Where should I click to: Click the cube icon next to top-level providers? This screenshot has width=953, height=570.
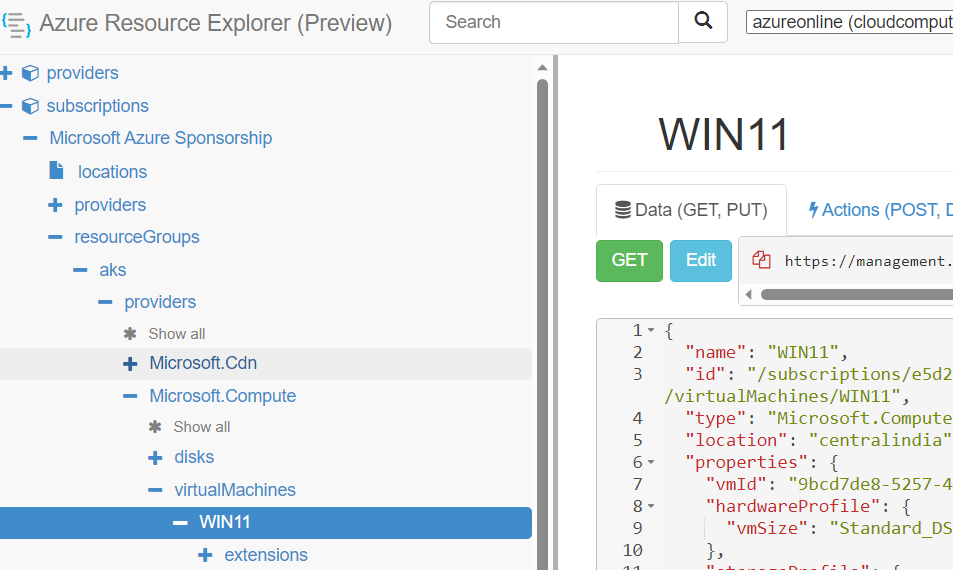pyautogui.click(x=30, y=74)
